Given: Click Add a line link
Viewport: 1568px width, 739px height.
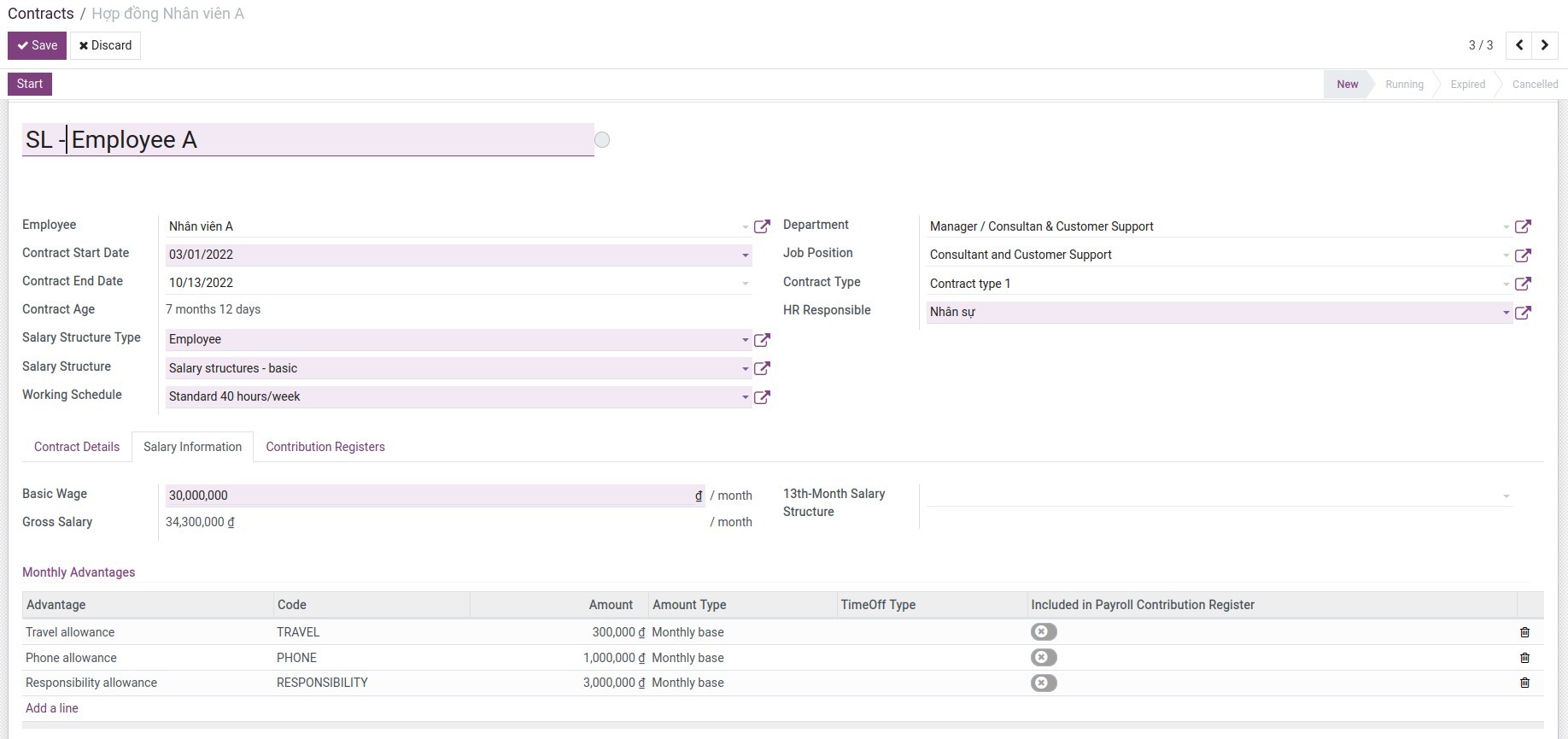Looking at the screenshot, I should pyautogui.click(x=52, y=708).
